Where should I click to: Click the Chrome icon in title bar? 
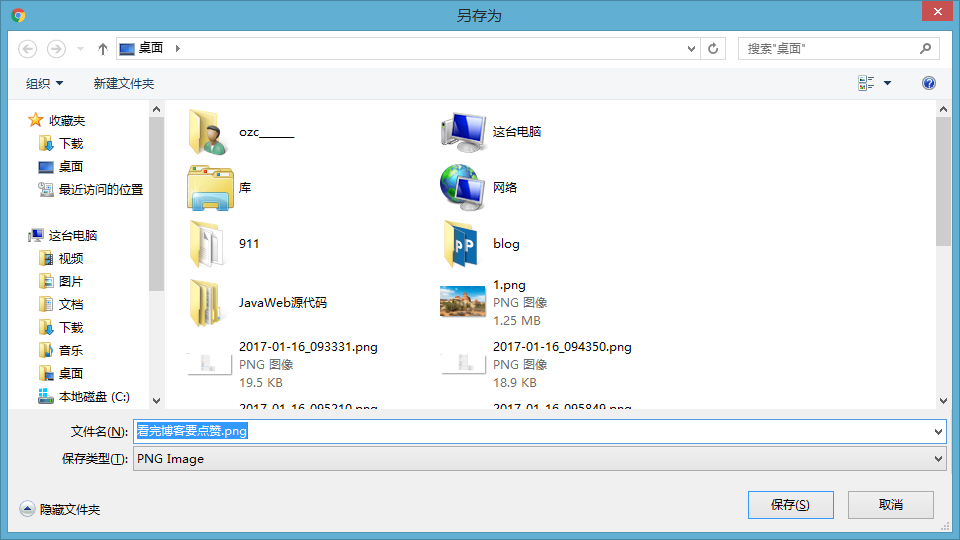tap(18, 15)
